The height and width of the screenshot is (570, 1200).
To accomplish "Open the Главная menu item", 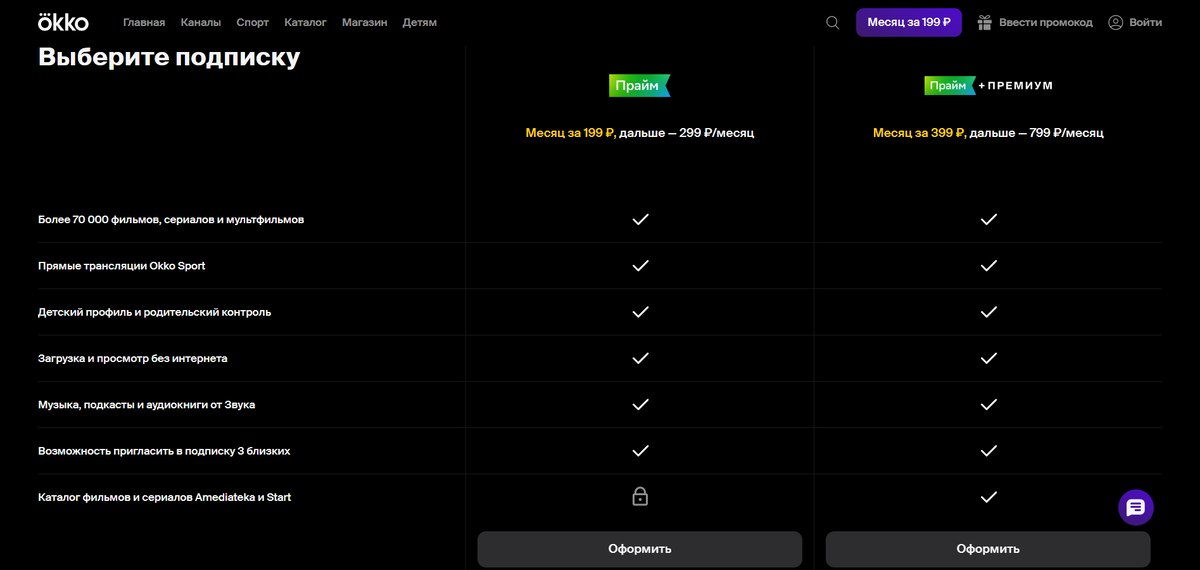I will 144,22.
